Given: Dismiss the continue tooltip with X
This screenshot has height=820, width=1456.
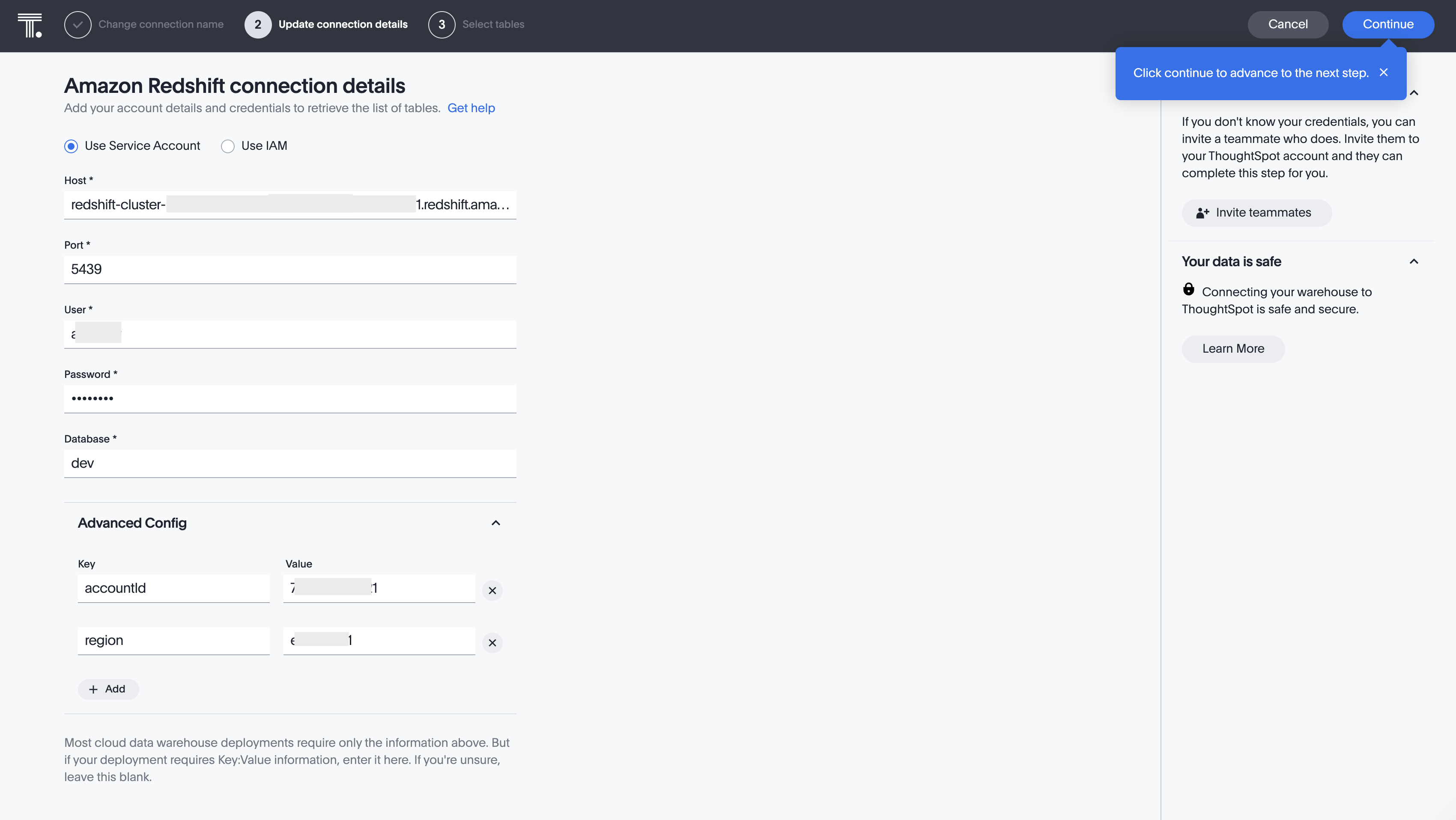Looking at the screenshot, I should [1383, 72].
